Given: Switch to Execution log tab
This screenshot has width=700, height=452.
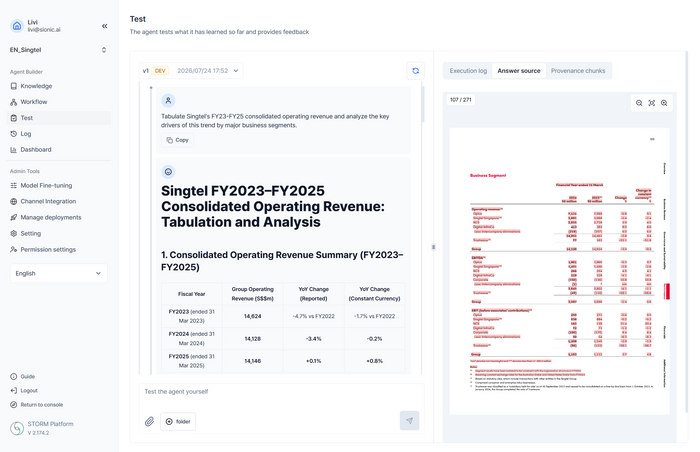Looking at the screenshot, I should pos(468,71).
